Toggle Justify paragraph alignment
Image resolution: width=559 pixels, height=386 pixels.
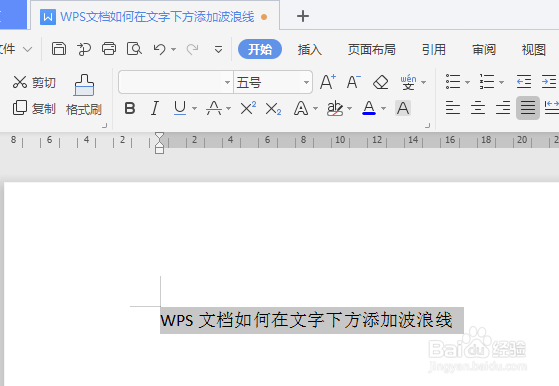[528, 108]
